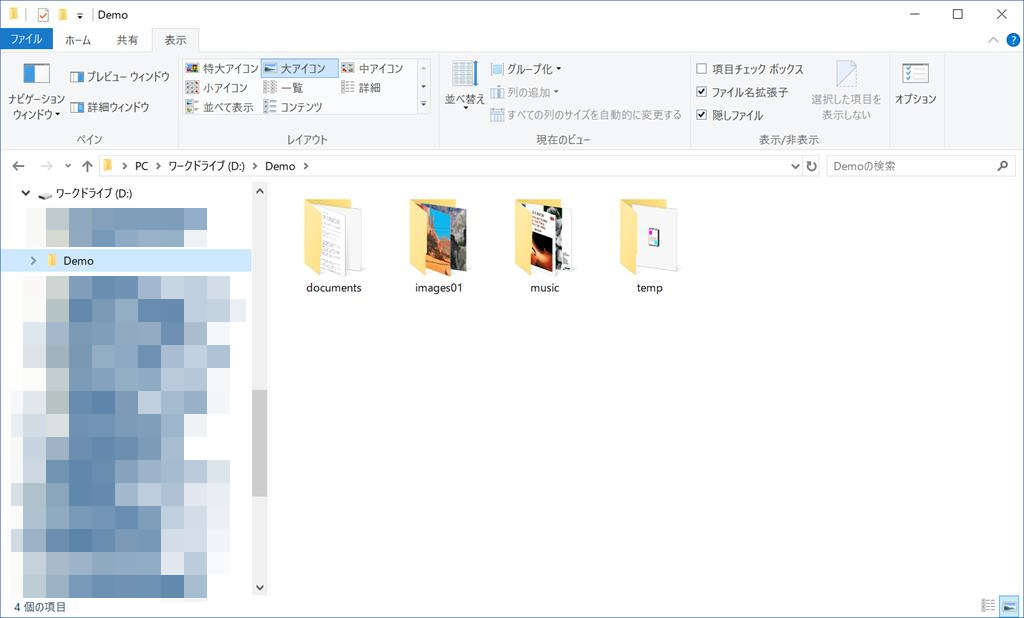Select the images01 folder thumbnail

[439, 240]
